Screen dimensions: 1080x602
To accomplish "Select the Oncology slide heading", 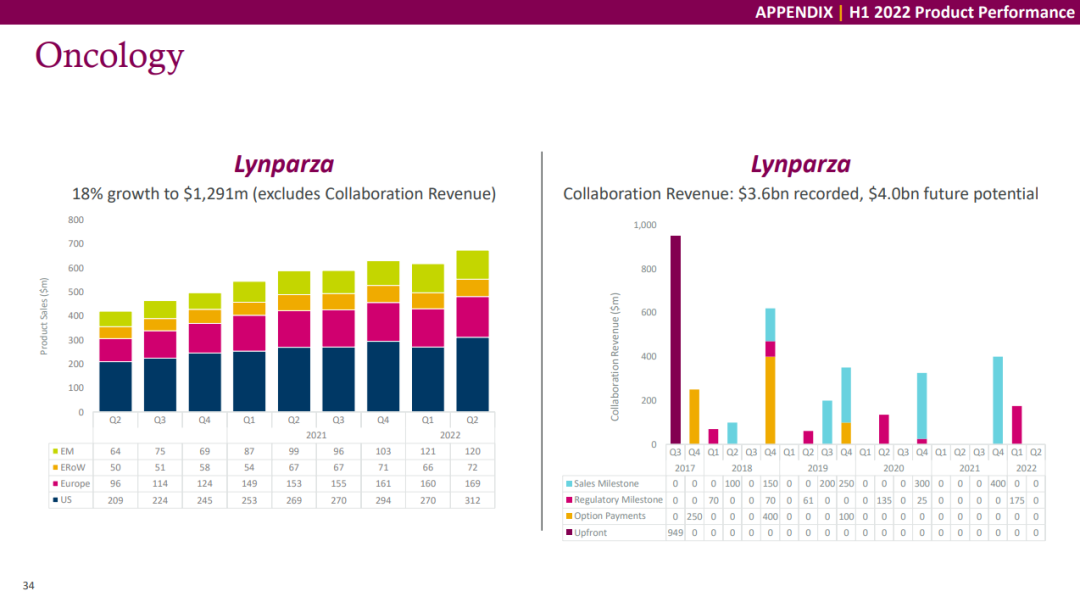I will pyautogui.click(x=110, y=56).
